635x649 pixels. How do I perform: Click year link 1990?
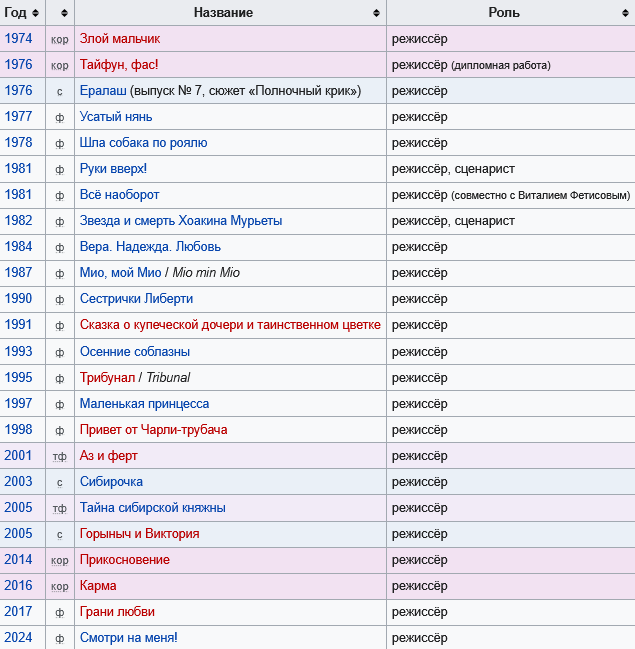[18, 299]
